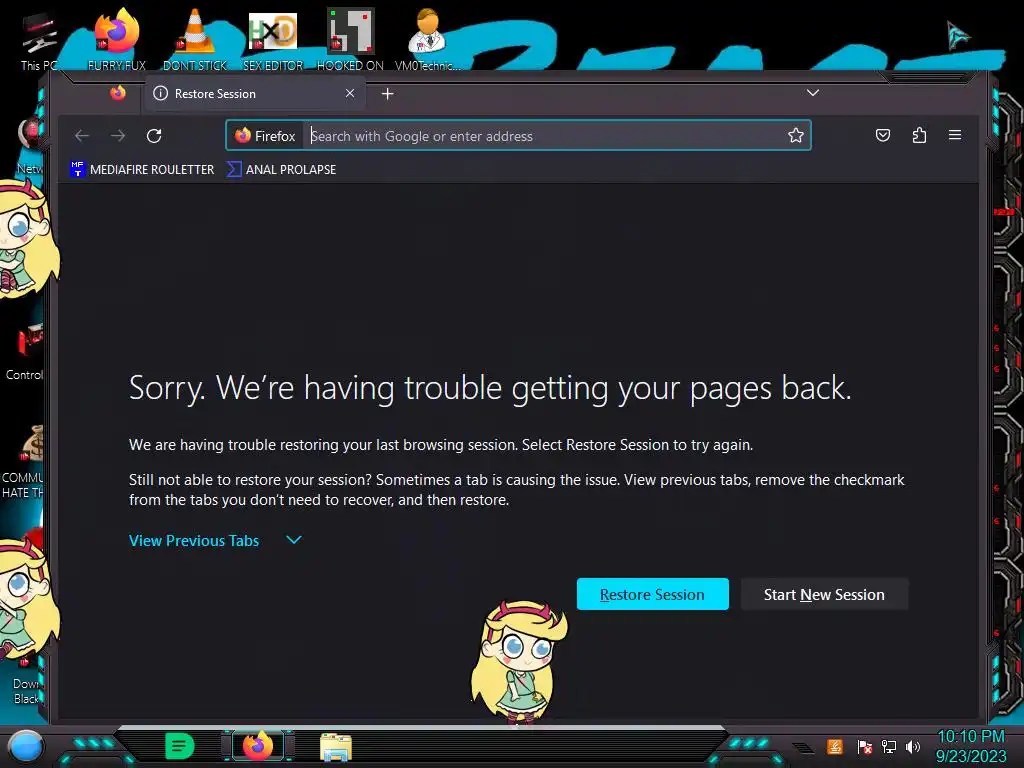This screenshot has height=768, width=1024.
Task: Click the Start New Session button
Action: 824,594
